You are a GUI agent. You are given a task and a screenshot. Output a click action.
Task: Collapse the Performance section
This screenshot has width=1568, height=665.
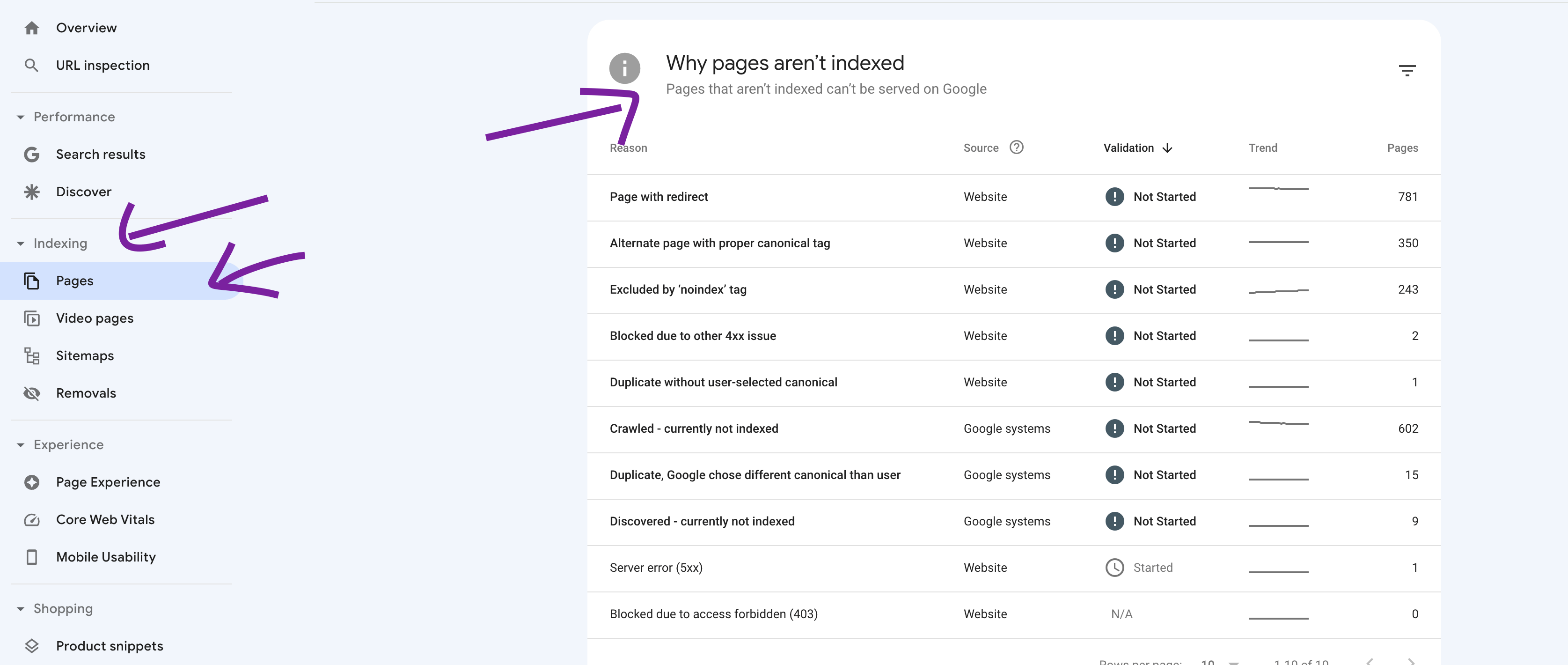(21, 117)
